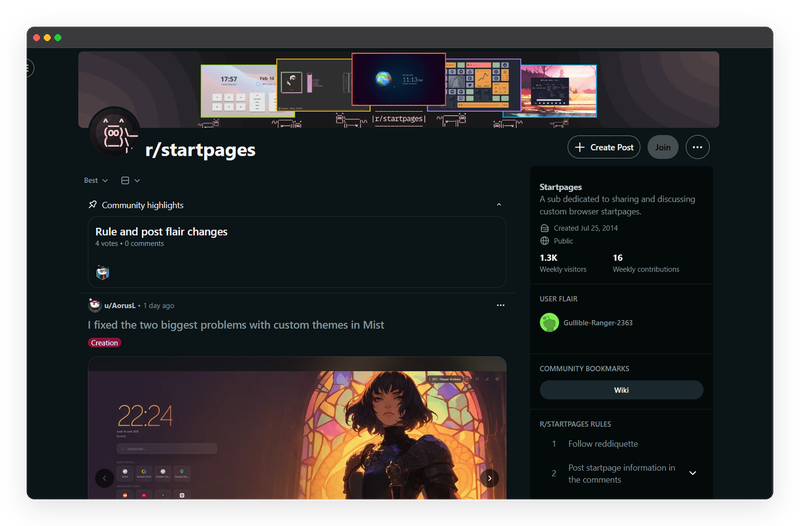The image size is (800, 526).
Task: Click the avatar in the highlighted post card
Action: coord(103,272)
